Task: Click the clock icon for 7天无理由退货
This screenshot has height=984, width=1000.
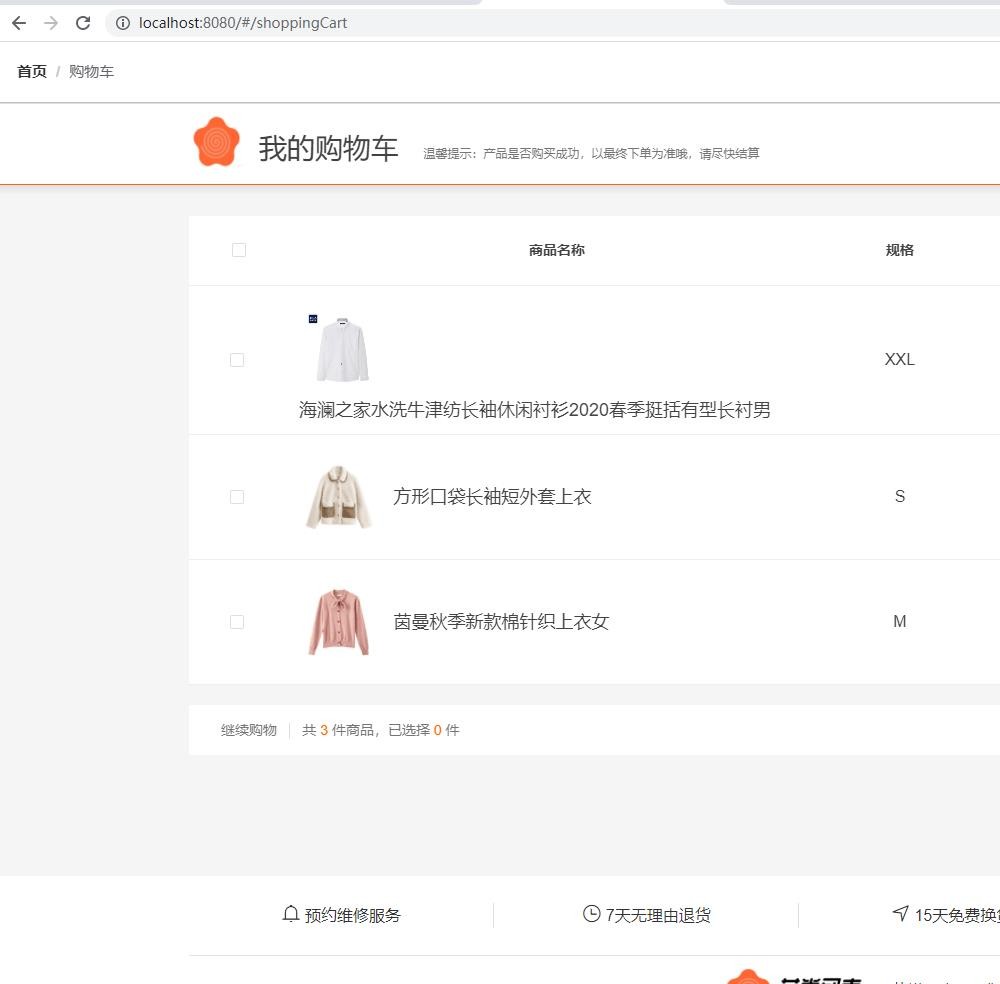Action: click(591, 914)
